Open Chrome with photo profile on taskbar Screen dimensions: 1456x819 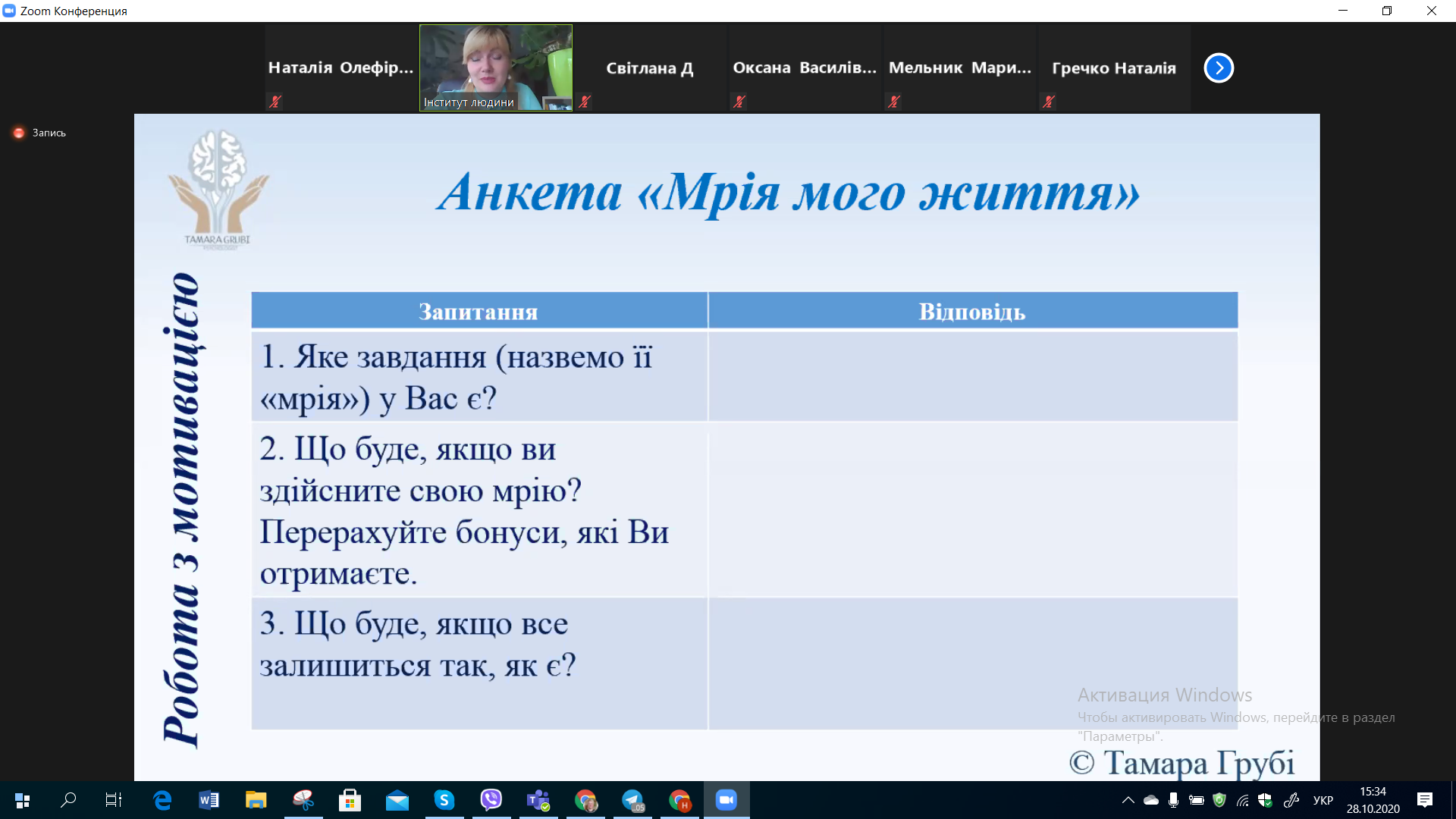585,800
